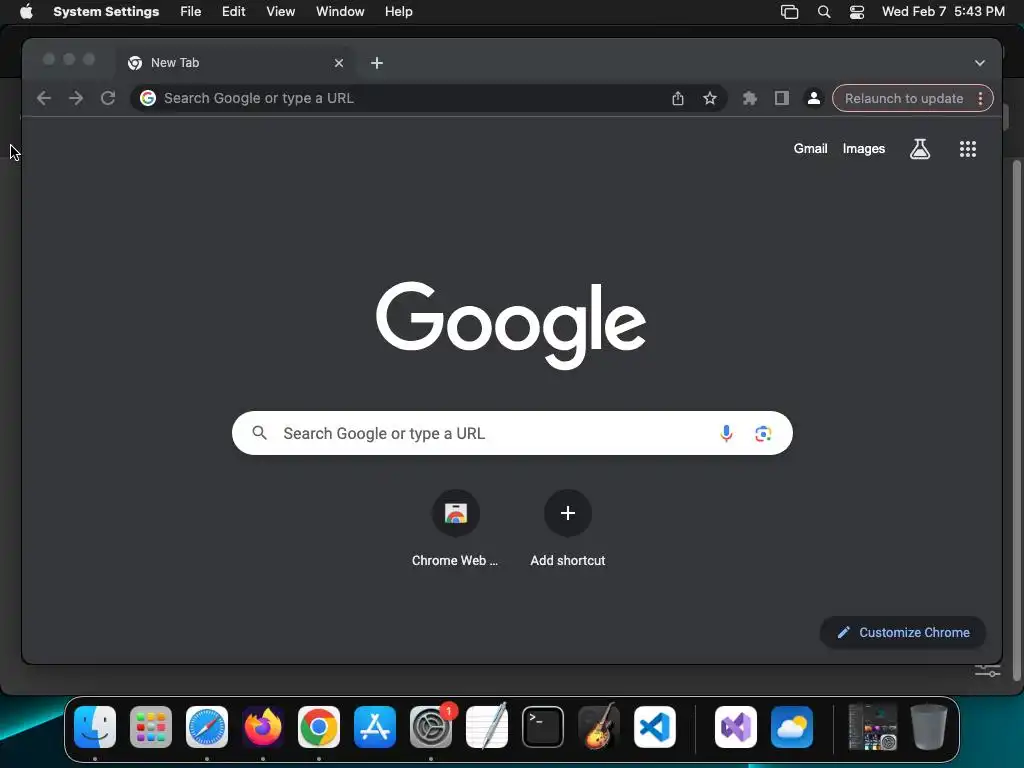1024x768 pixels.
Task: Open System Settings menu
Action: coord(106,12)
